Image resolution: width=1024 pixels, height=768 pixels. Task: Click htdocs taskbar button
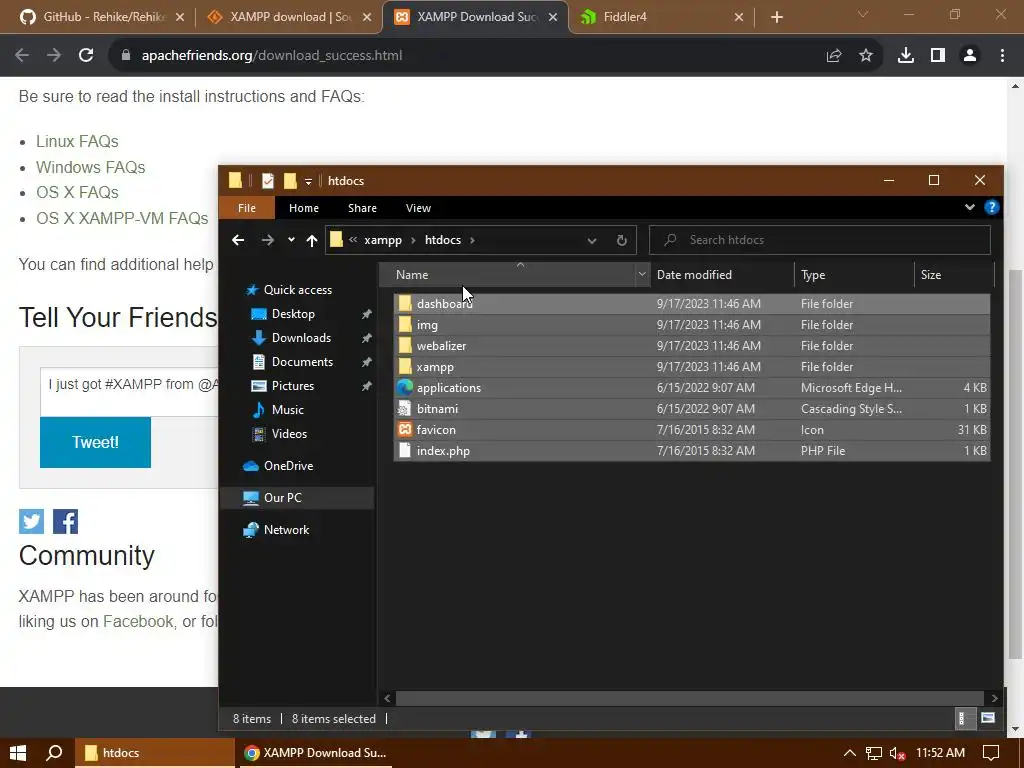pyautogui.click(x=154, y=753)
